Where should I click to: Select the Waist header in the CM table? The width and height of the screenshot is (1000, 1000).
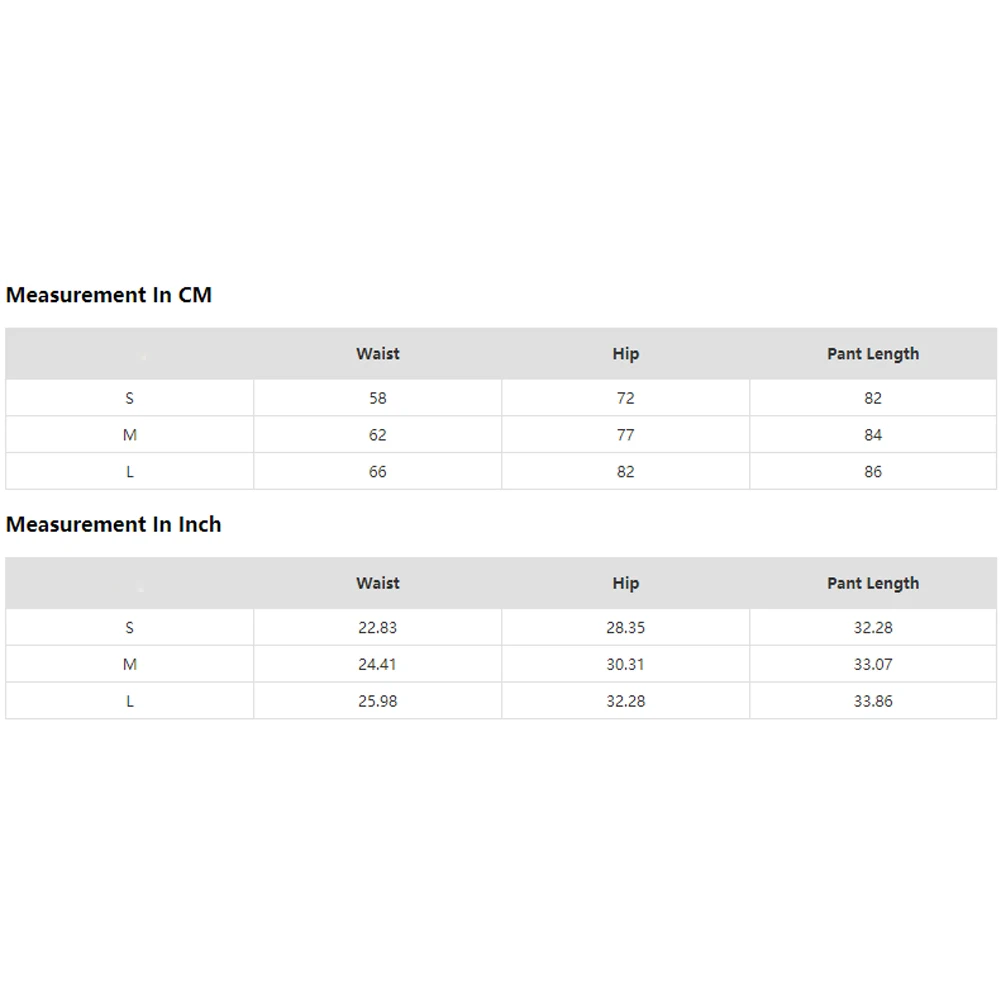pos(377,354)
